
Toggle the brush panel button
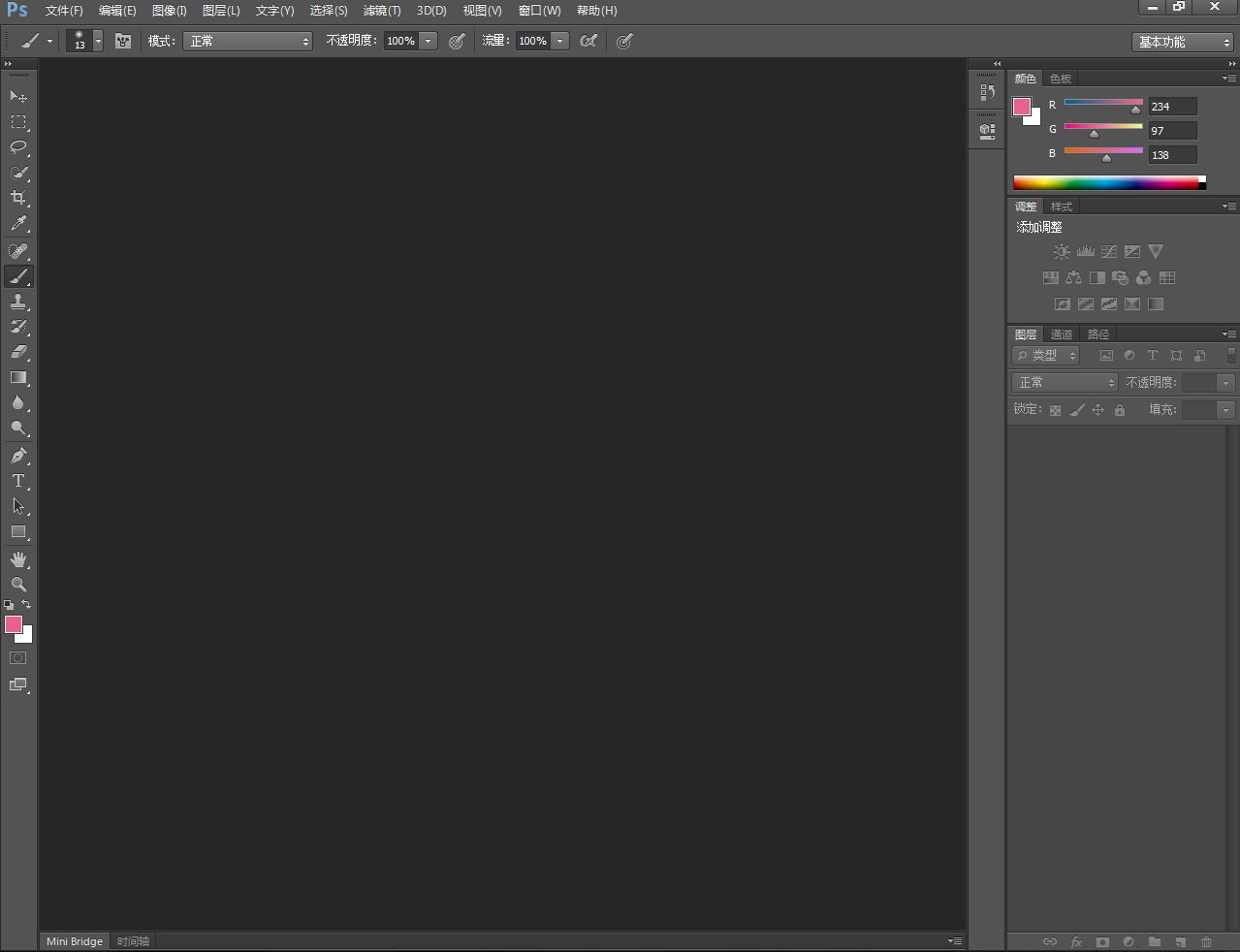pos(123,41)
